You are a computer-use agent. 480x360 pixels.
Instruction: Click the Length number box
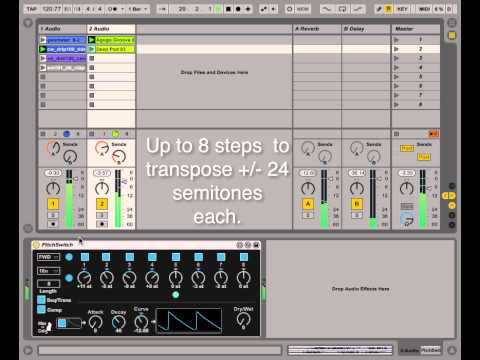point(49,284)
